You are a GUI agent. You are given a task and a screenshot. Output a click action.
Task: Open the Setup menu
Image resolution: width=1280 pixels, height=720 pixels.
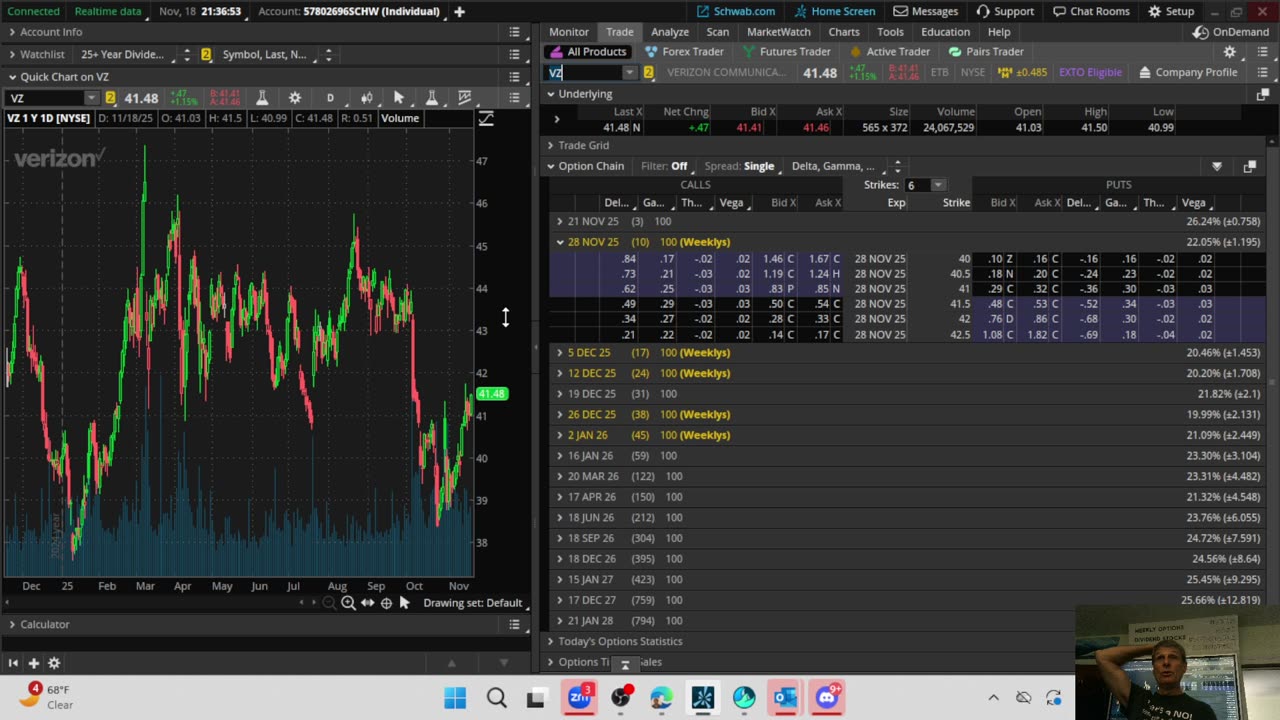point(1171,11)
